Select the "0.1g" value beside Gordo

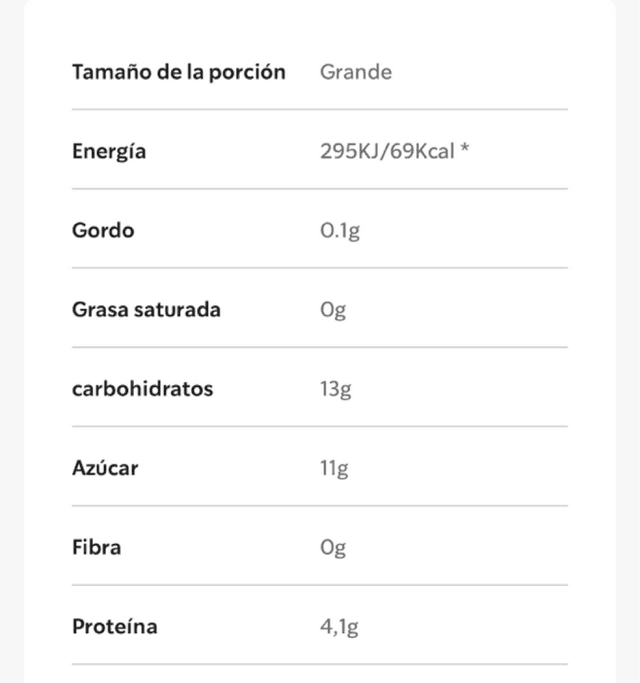340,231
